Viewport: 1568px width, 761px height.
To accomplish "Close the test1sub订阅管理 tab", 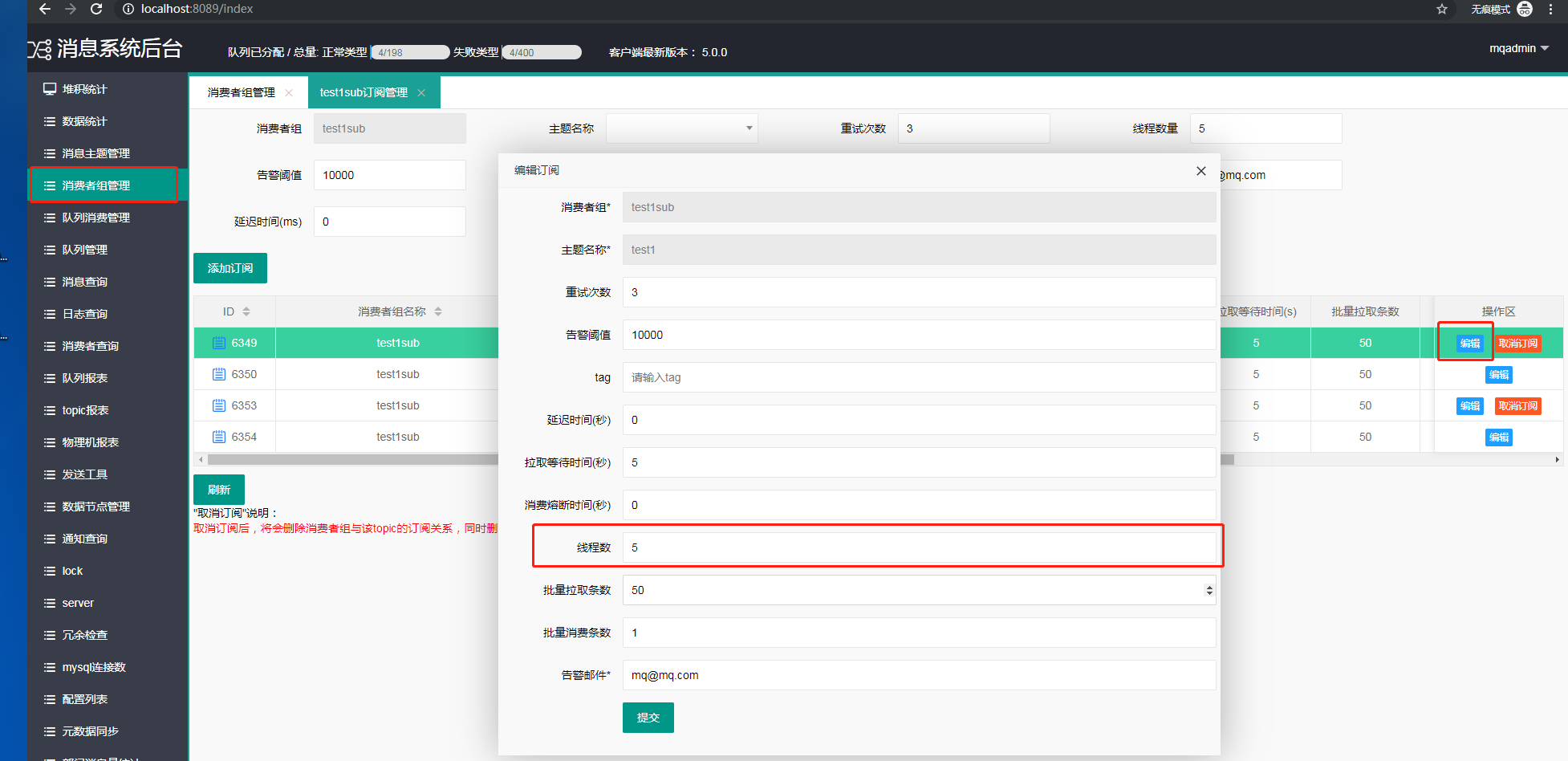I will click(x=421, y=93).
